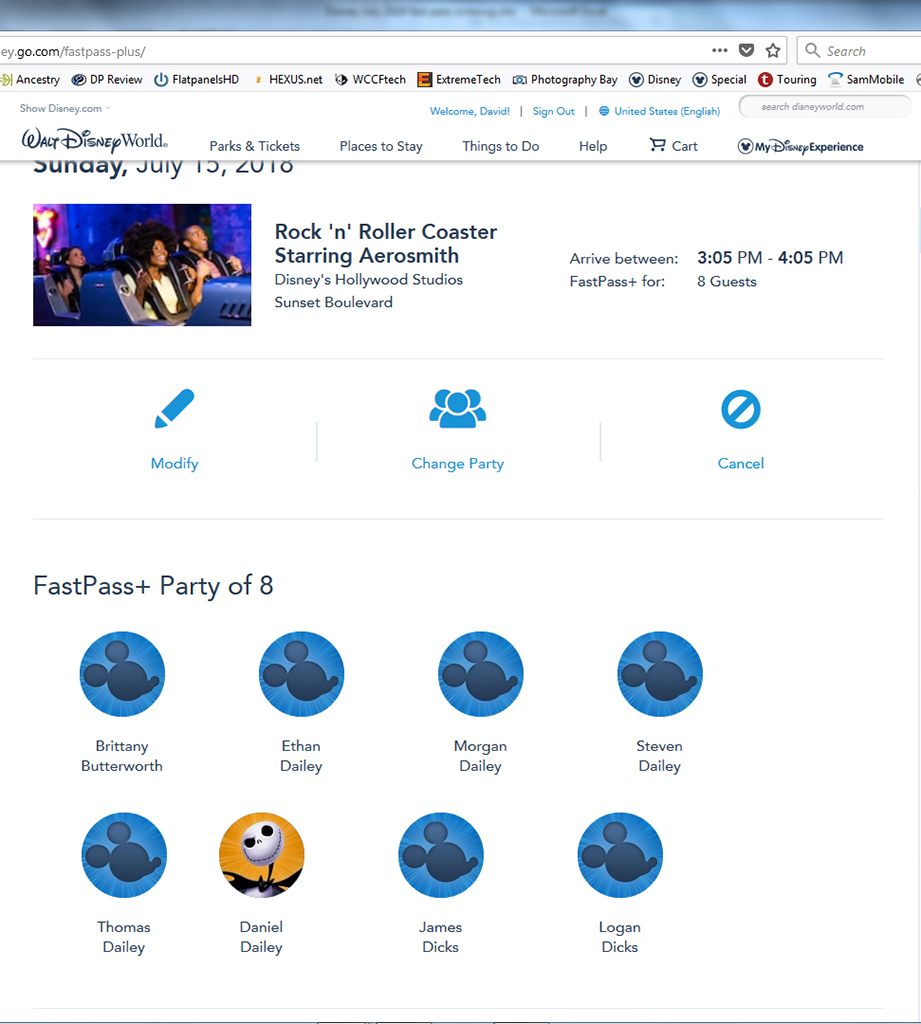Open the Ancestry bookmark
This screenshot has width=921, height=1024.
(30, 80)
